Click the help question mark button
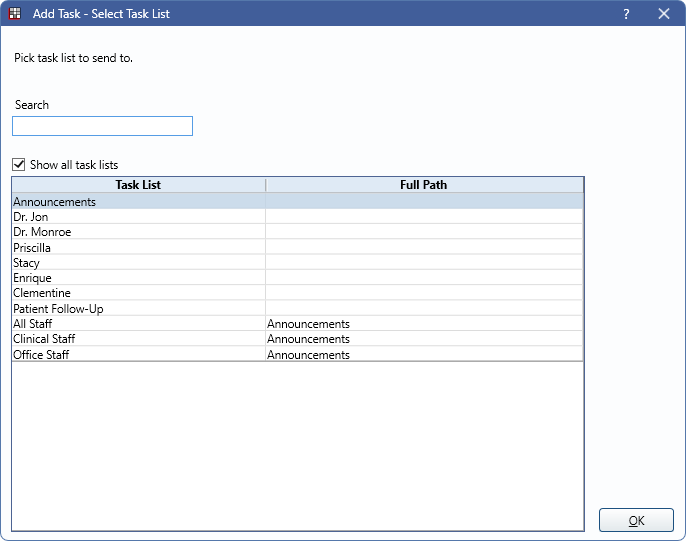 (x=626, y=14)
